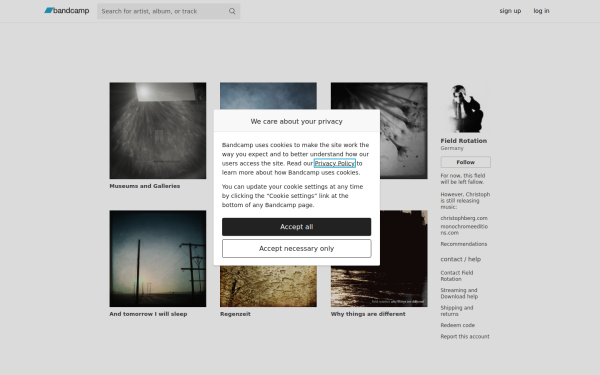Viewport: 600px width, 375px height.
Task: Visit monochromeeditions.com link
Action: click(464, 230)
